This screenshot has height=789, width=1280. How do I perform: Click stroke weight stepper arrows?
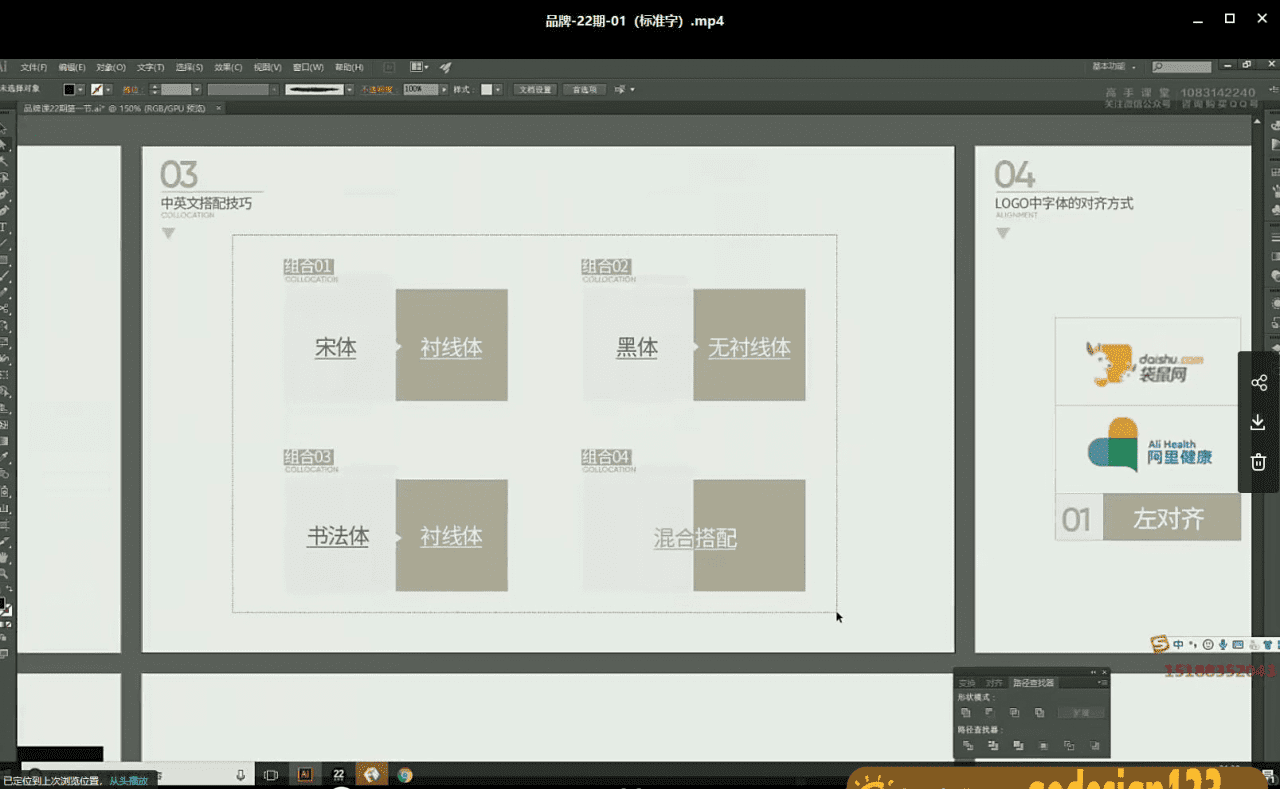click(x=154, y=89)
